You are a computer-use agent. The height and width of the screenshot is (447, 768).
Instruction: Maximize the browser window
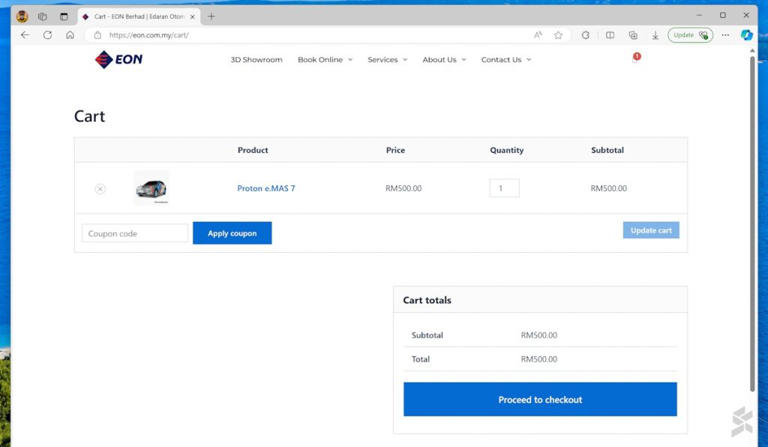click(723, 16)
